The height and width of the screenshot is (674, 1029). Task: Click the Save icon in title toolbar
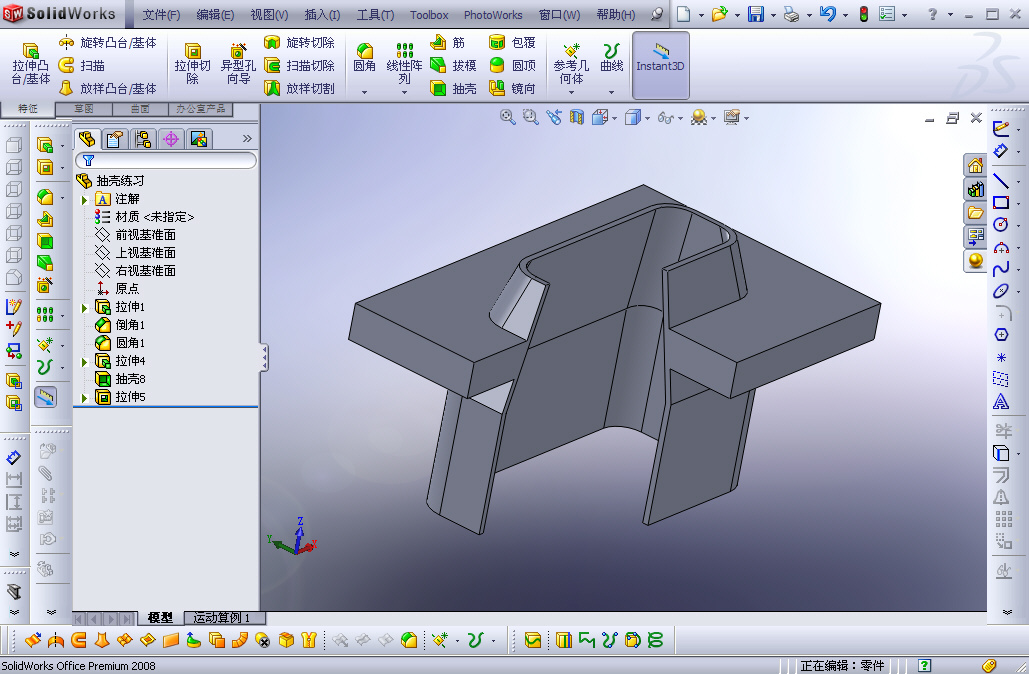pos(756,14)
